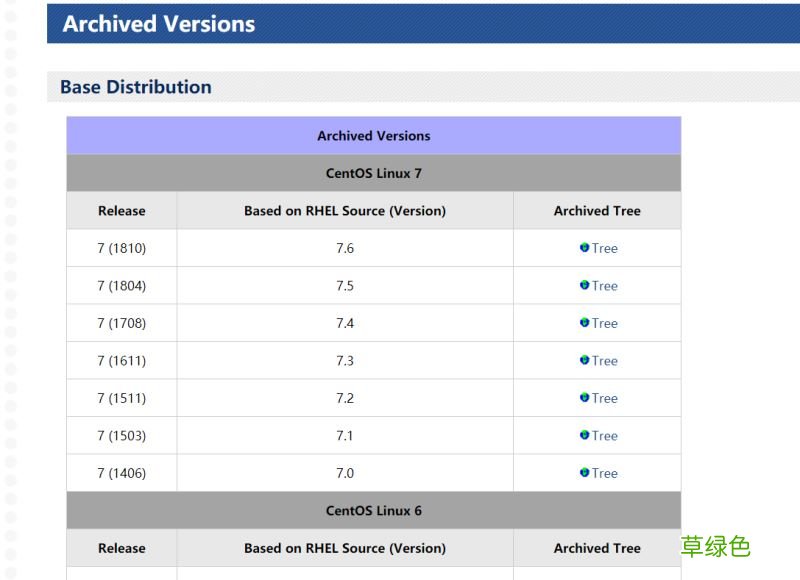Screen dimensions: 800x580
Task: Click Tree in the RHEL 7.4 row
Action: coord(604,323)
